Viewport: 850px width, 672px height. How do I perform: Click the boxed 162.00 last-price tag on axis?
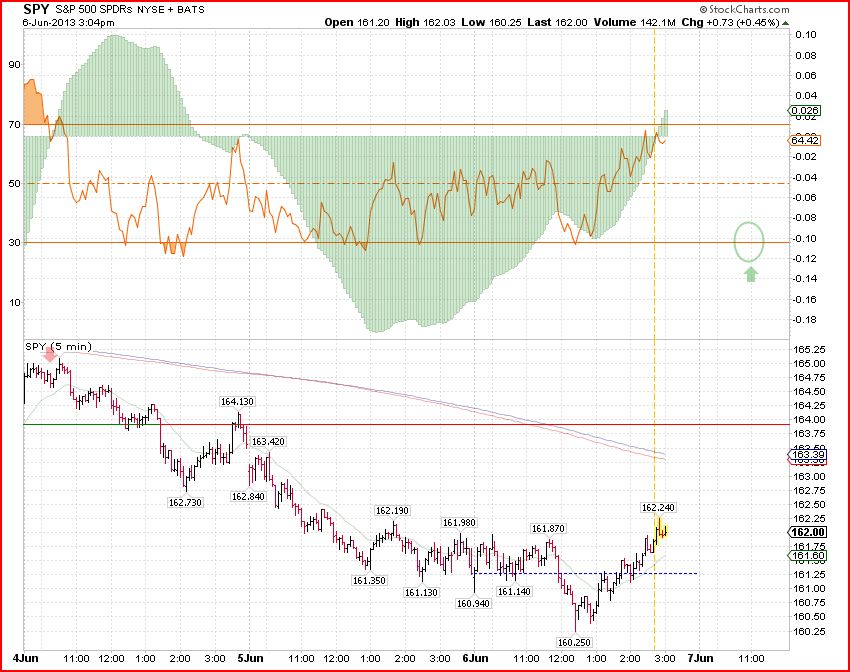pyautogui.click(x=808, y=532)
